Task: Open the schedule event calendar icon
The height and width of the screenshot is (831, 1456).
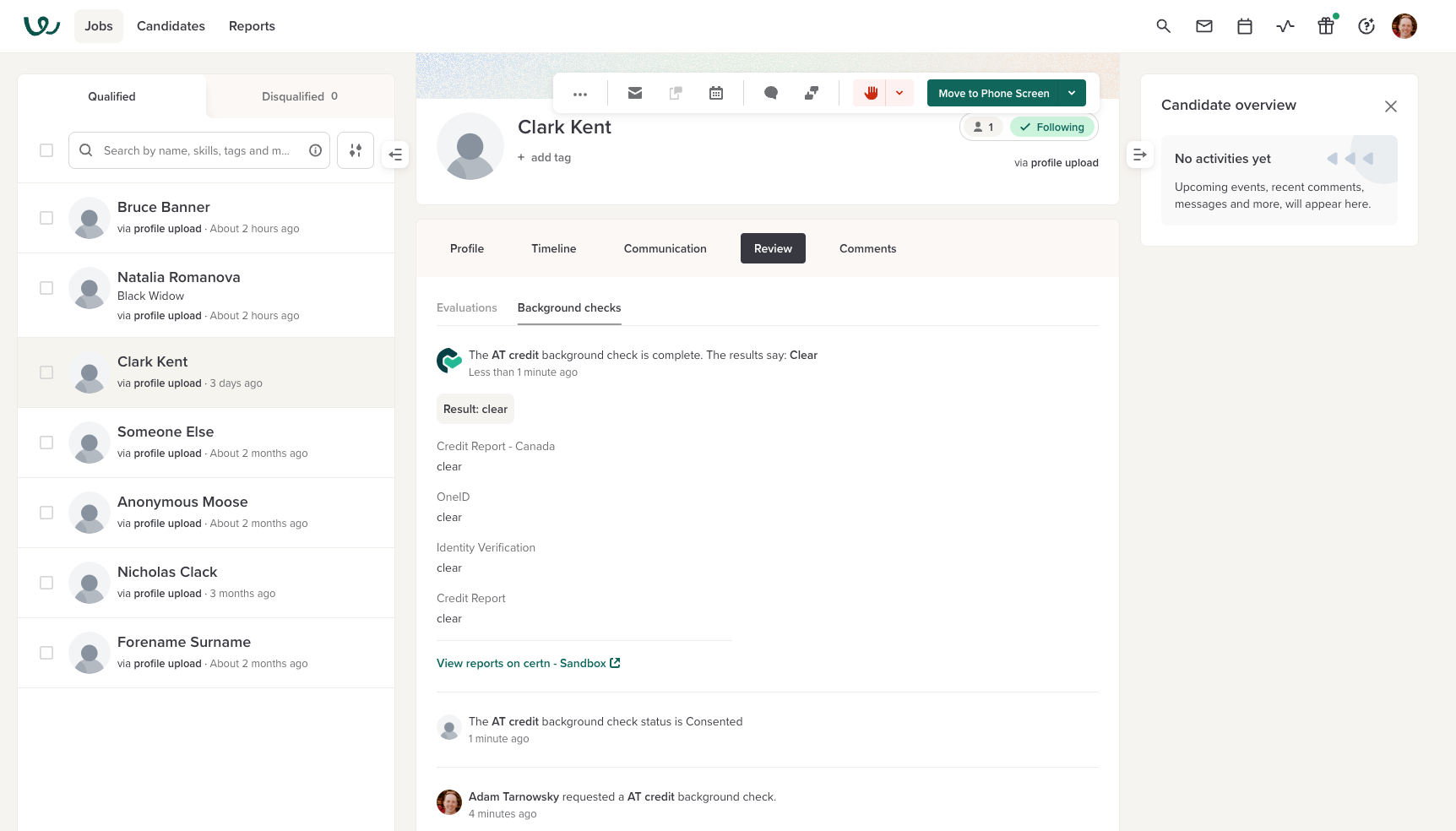Action: coord(716,93)
